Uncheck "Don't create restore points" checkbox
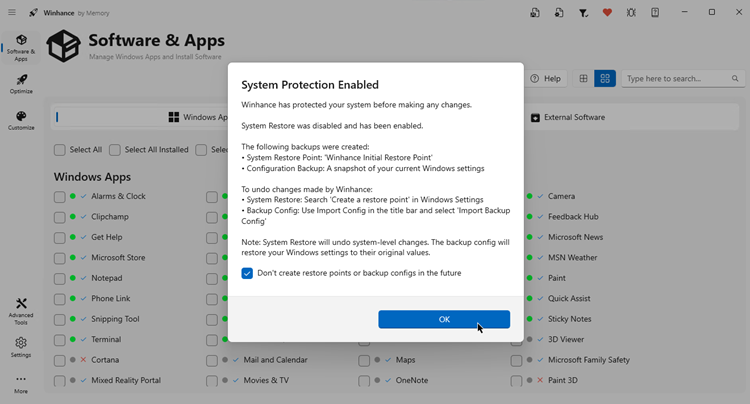750x404 pixels. [x=247, y=273]
